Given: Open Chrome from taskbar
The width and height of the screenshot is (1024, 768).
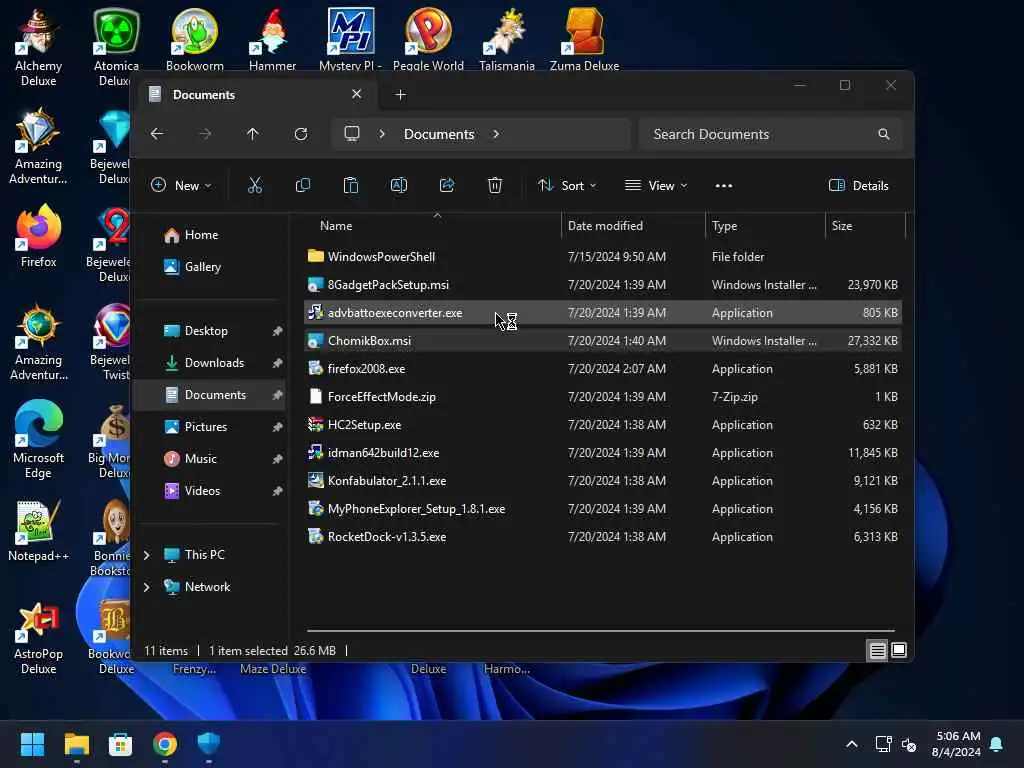Looking at the screenshot, I should (165, 744).
